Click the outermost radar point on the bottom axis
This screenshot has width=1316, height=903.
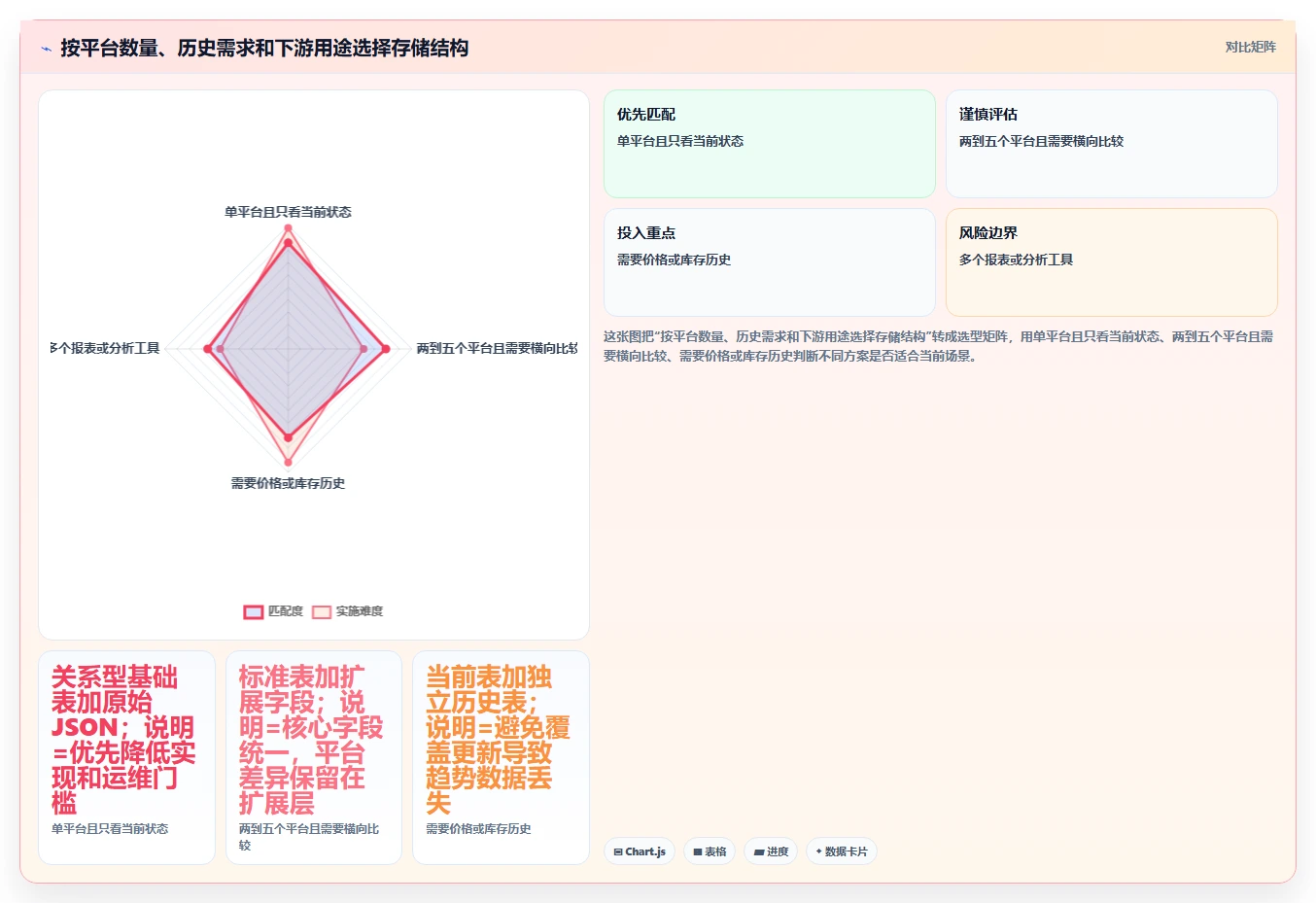tap(288, 463)
